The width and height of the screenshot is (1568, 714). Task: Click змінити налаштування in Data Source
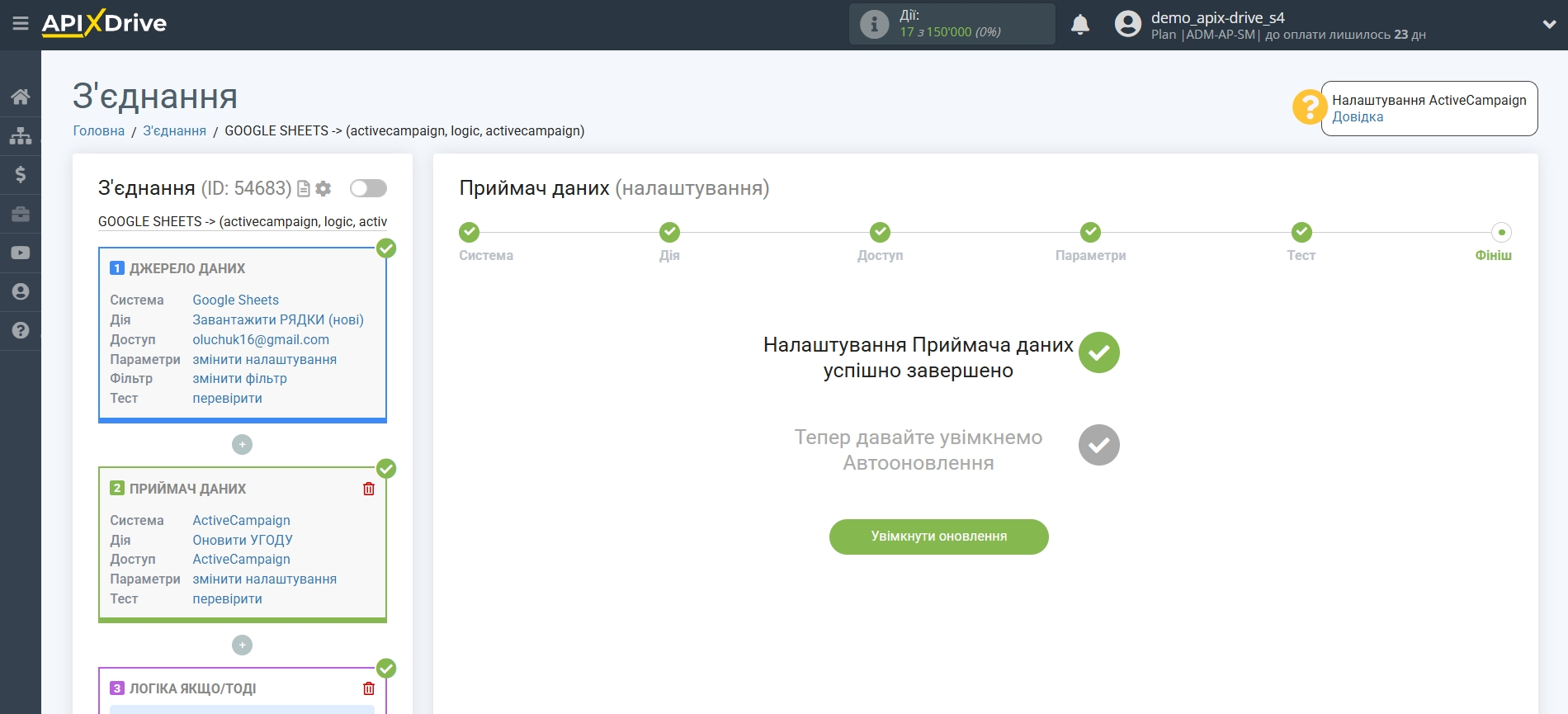pyautogui.click(x=265, y=359)
